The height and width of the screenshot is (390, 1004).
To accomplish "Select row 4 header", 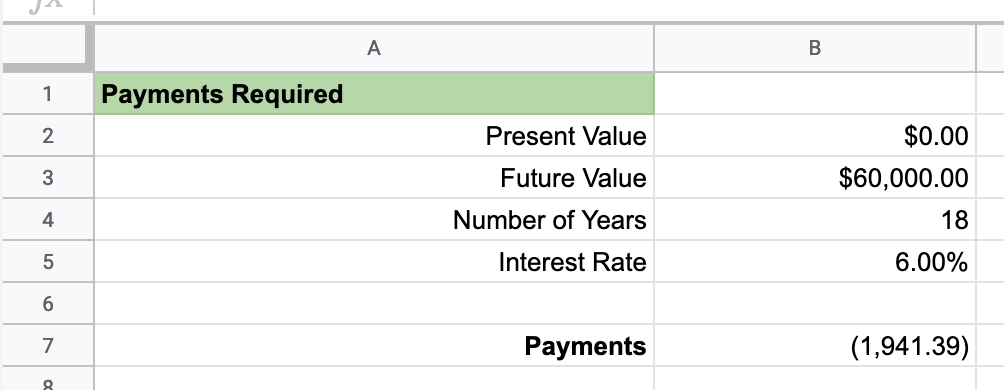I will pos(48,220).
